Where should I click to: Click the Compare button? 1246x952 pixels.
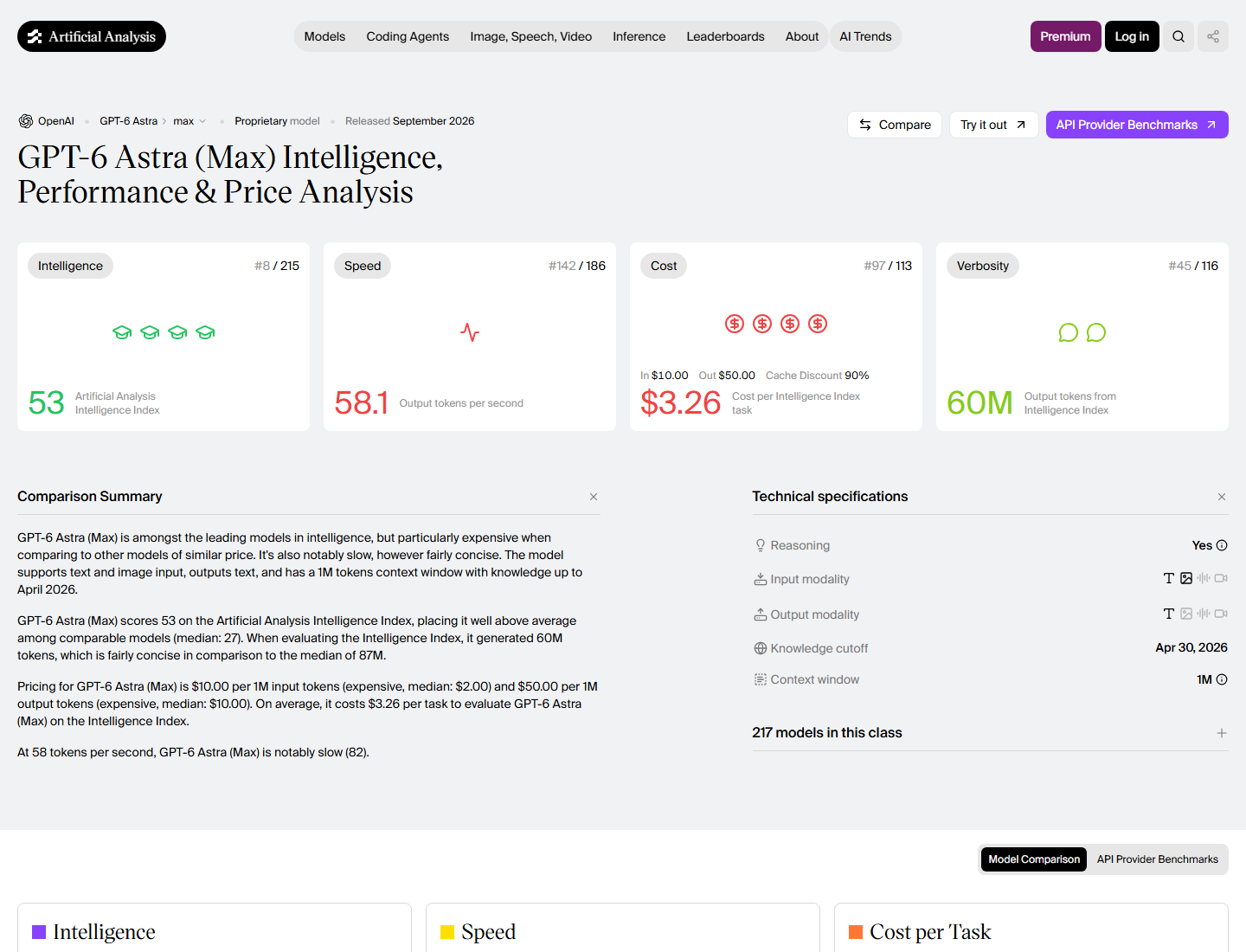[895, 125]
